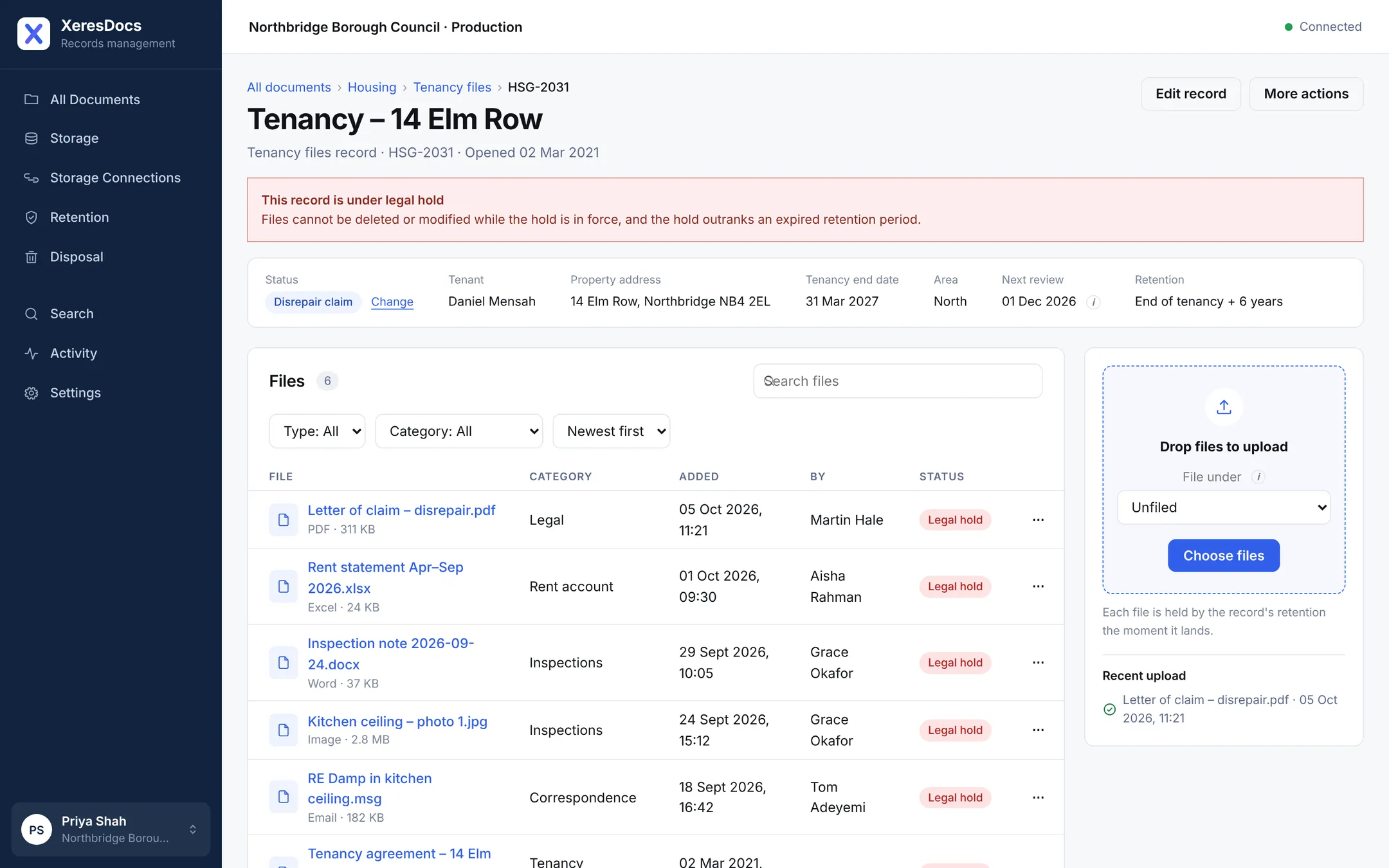Open the Type: All filter dropdown
Image resolution: width=1389 pixels, height=868 pixels.
317,431
